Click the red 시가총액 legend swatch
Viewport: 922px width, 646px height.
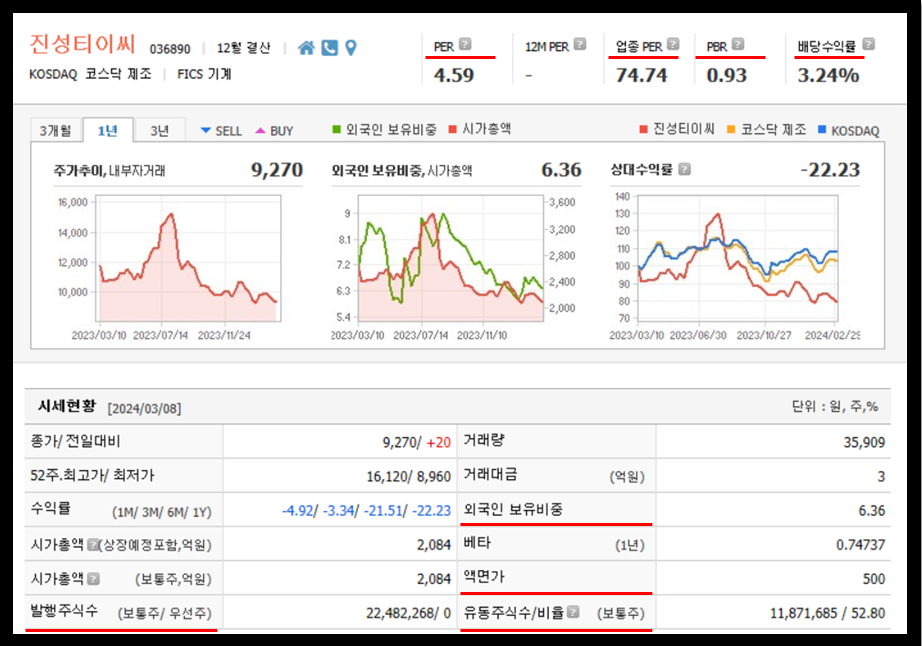(453, 129)
